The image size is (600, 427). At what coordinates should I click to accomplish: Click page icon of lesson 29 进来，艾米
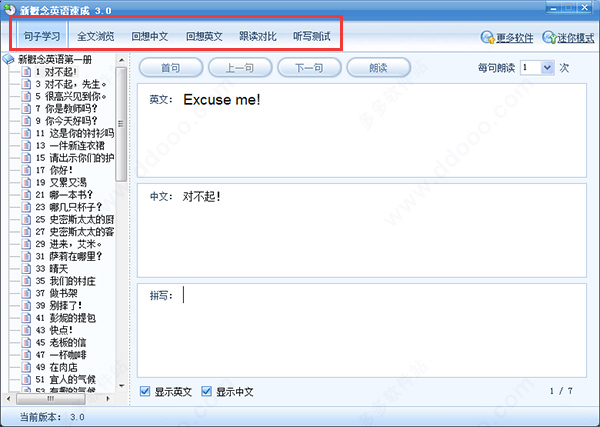[x=26, y=244]
